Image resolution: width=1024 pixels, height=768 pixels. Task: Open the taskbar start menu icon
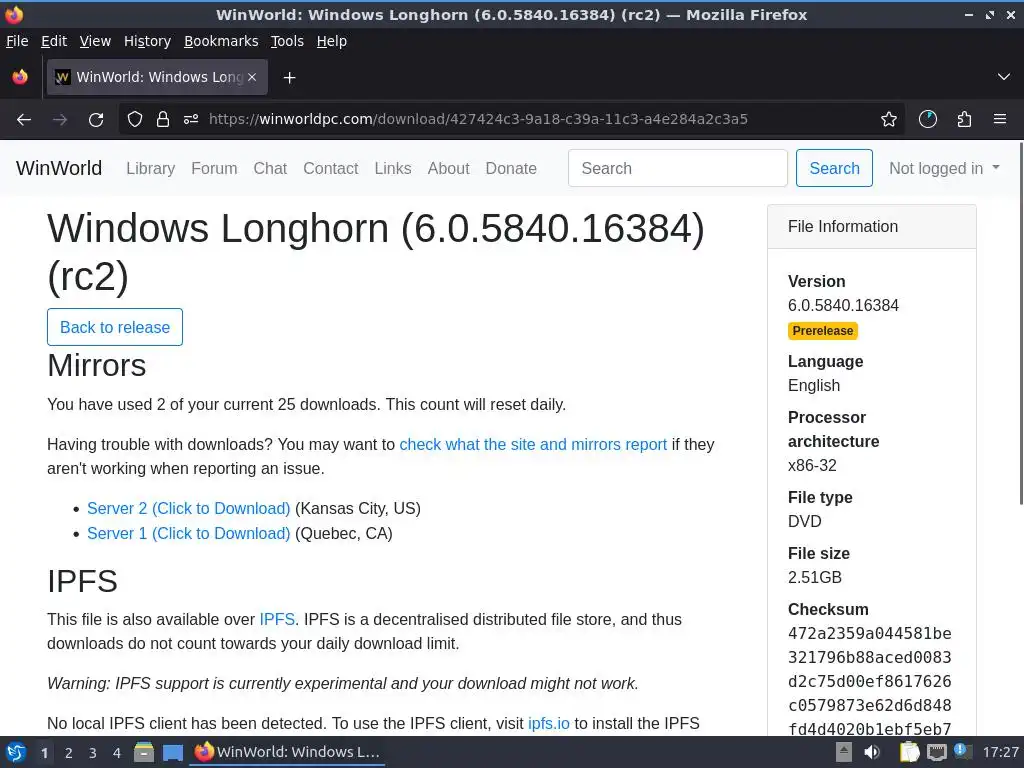tap(16, 752)
